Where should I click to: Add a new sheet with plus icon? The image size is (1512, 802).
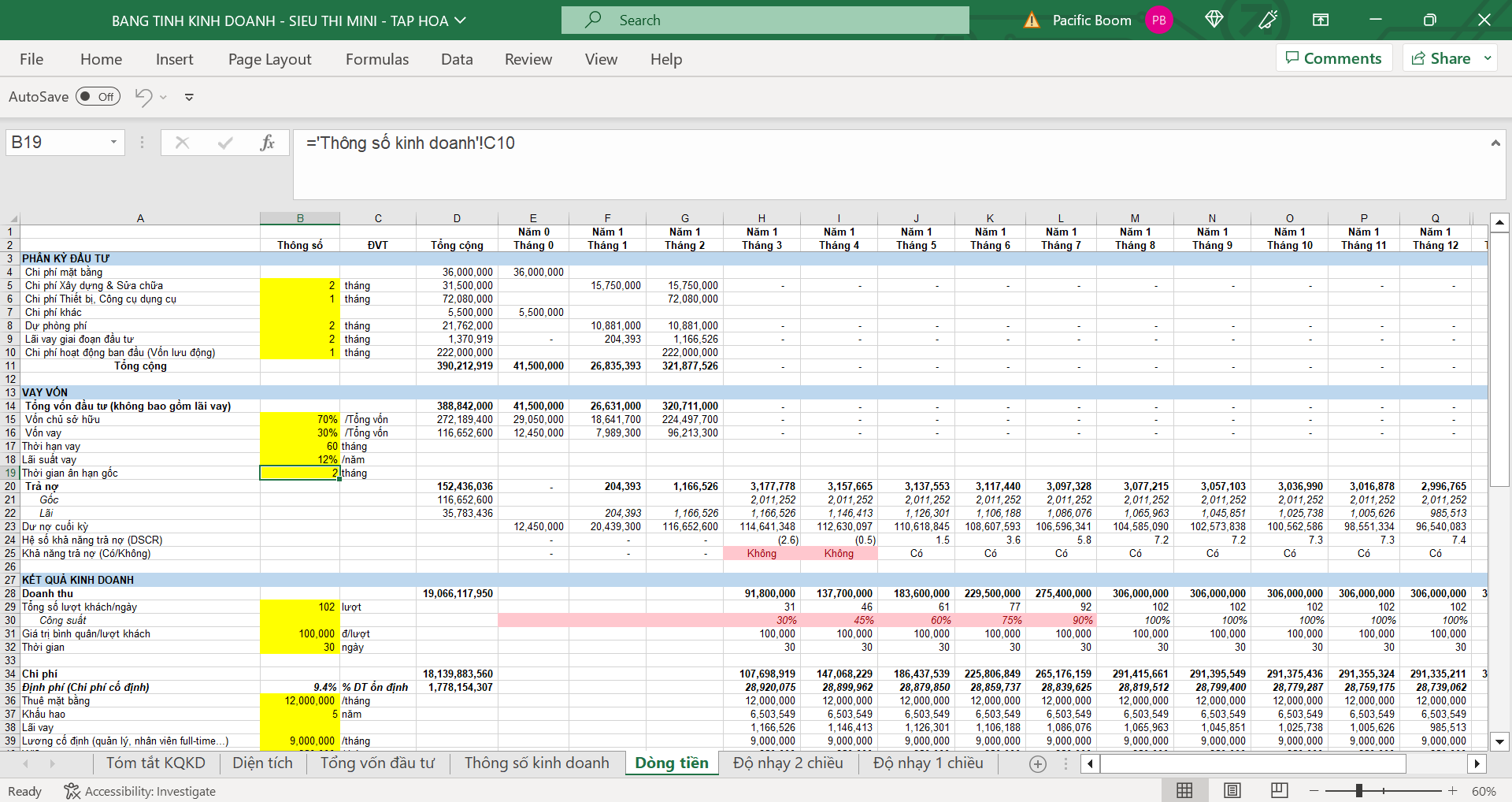pyautogui.click(x=1038, y=763)
